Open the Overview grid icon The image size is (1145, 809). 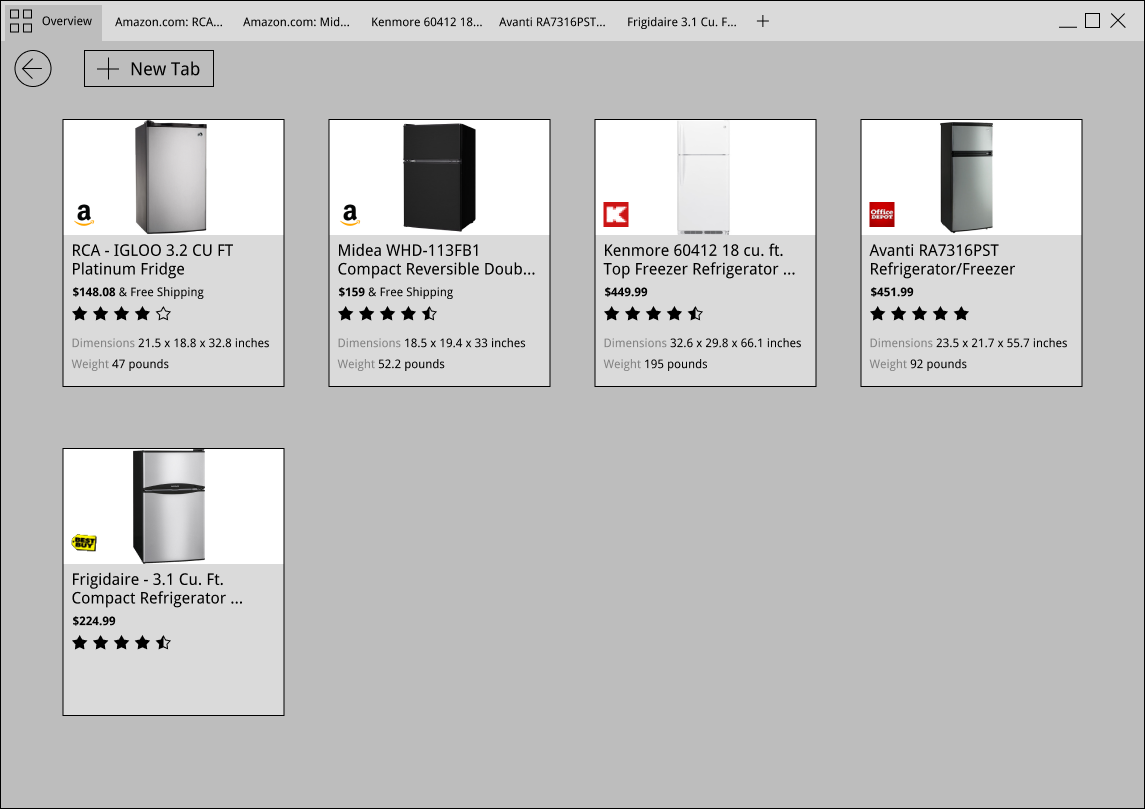(20, 21)
